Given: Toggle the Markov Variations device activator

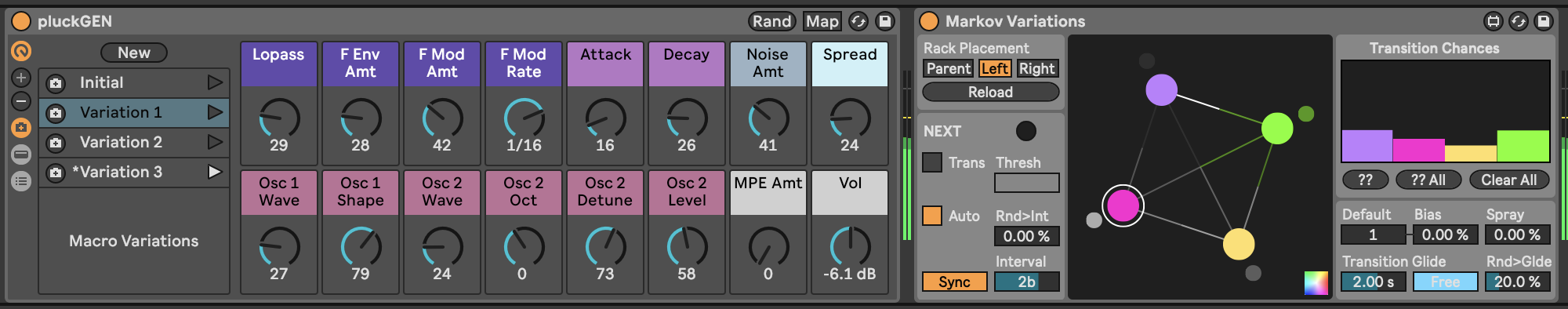Looking at the screenshot, I should [x=929, y=21].
